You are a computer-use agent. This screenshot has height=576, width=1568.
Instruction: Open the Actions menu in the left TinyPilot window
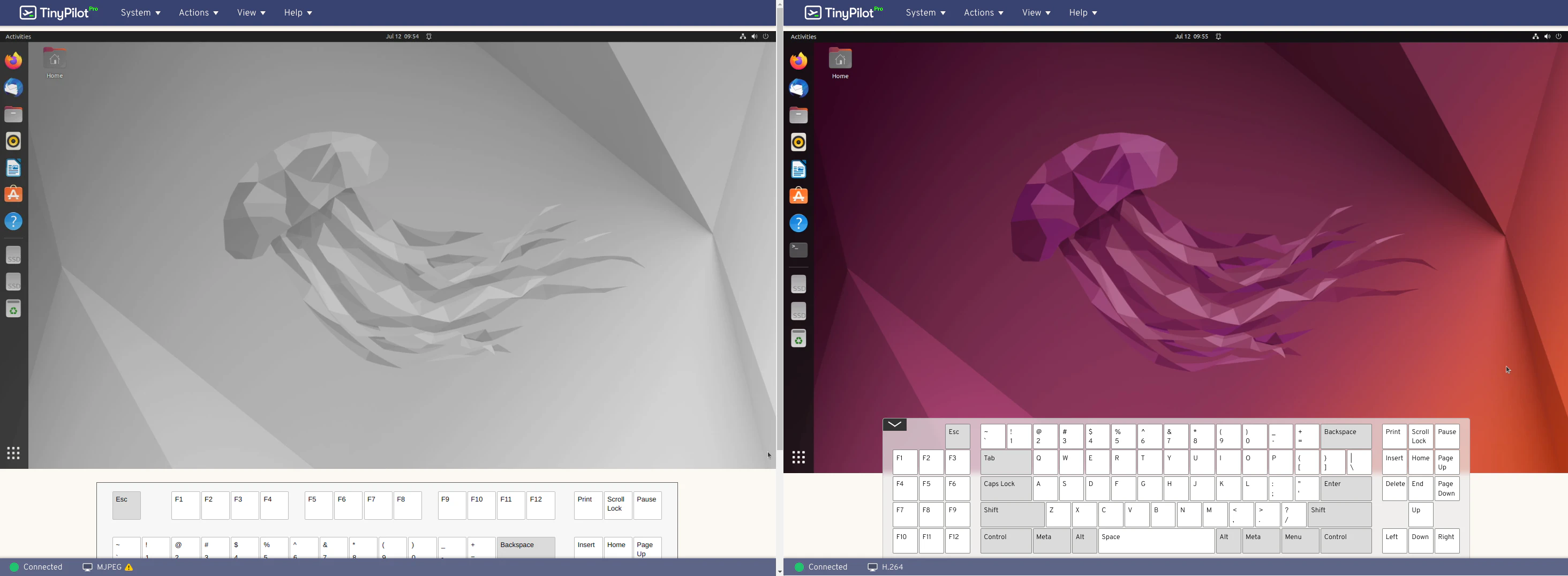coord(199,13)
